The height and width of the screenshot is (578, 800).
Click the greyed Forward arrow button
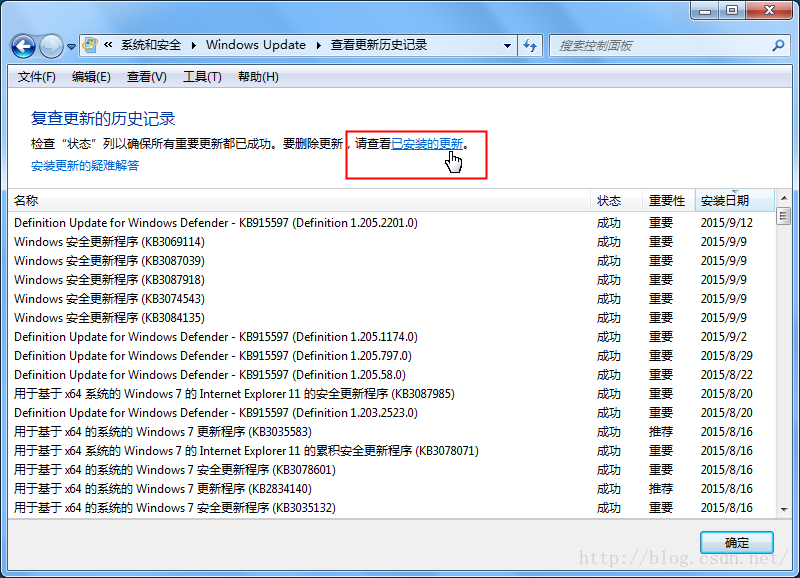(51, 46)
